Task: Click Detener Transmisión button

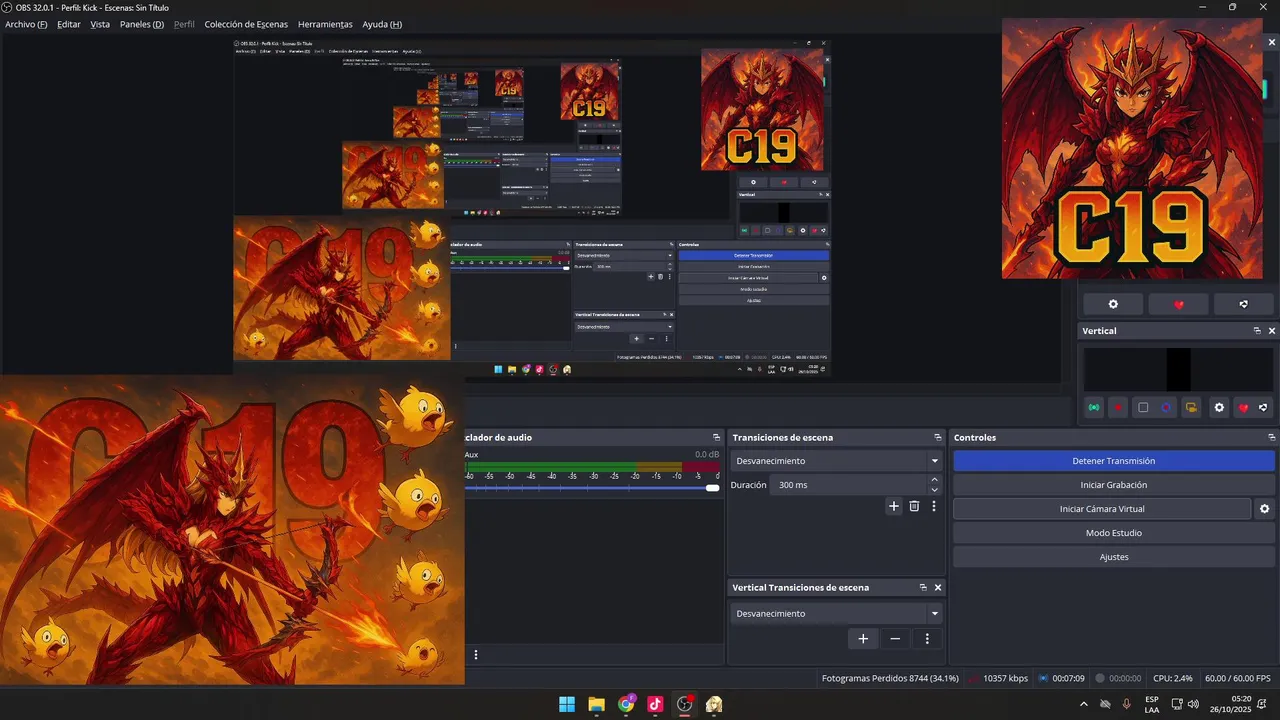Action: click(x=1114, y=461)
